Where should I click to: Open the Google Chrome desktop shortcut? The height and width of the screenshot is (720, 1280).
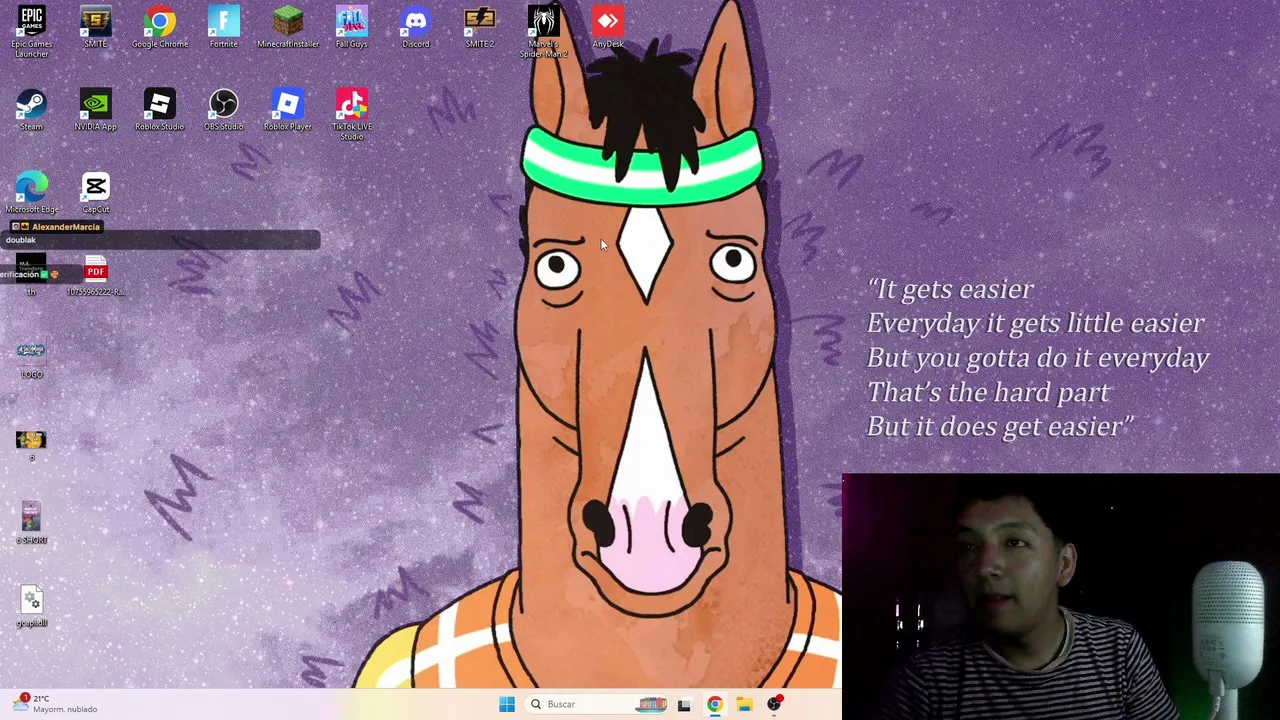coord(160,27)
